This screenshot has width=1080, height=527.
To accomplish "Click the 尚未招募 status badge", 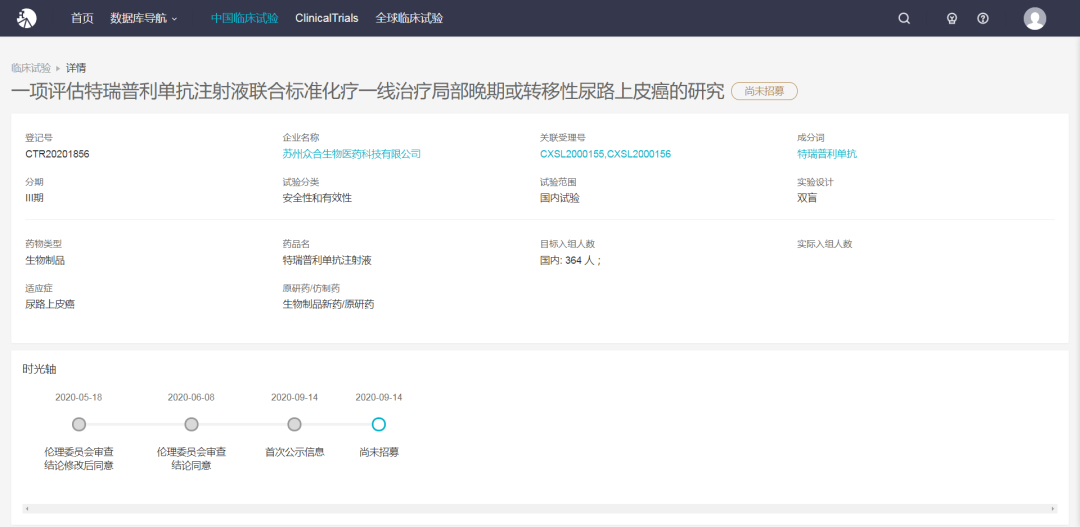I will pyautogui.click(x=764, y=91).
